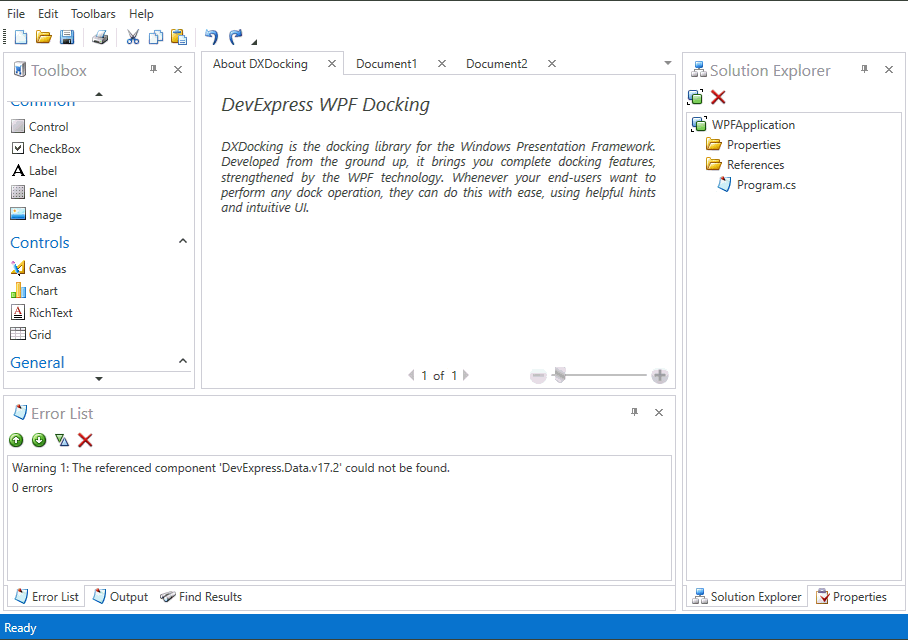The width and height of the screenshot is (908, 640).
Task: Close the Solution Explorer panel
Action: pos(889,70)
